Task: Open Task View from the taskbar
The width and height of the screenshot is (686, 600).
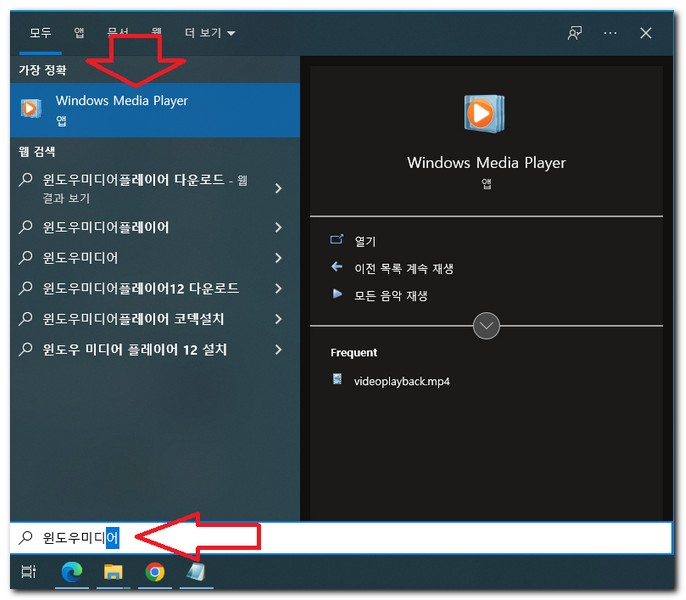Action: pos(29,572)
